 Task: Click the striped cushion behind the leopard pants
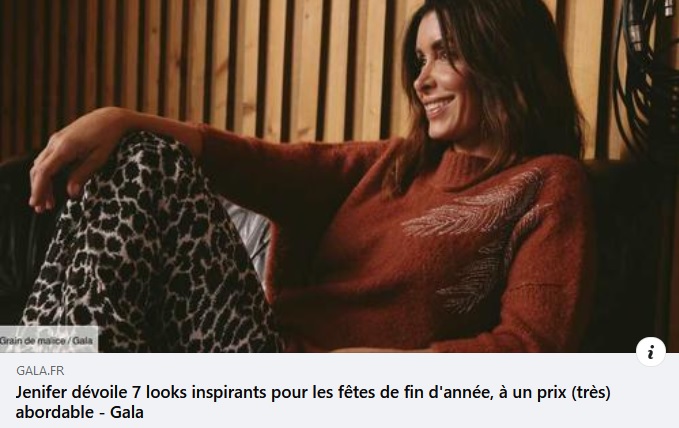251,236
